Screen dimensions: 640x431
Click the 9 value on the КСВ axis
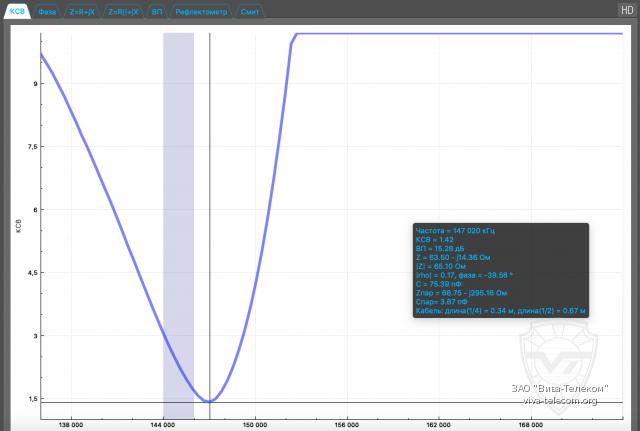[35, 84]
